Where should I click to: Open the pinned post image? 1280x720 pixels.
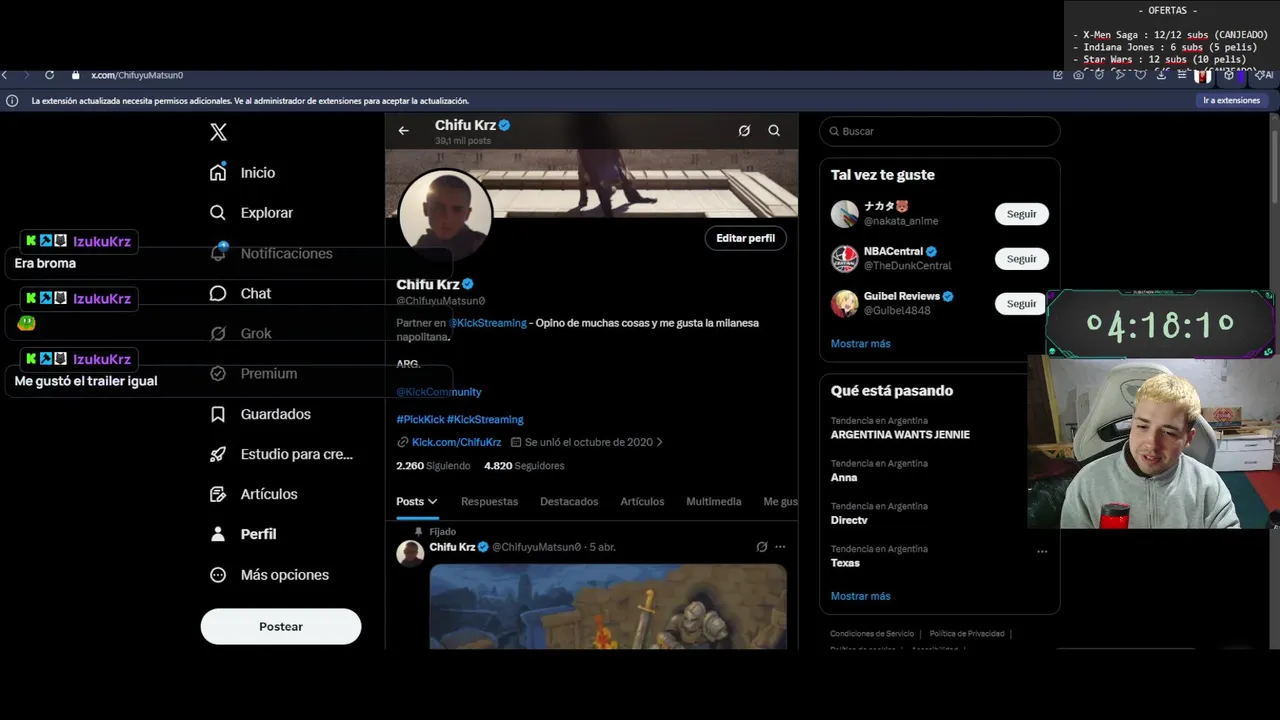click(x=608, y=607)
